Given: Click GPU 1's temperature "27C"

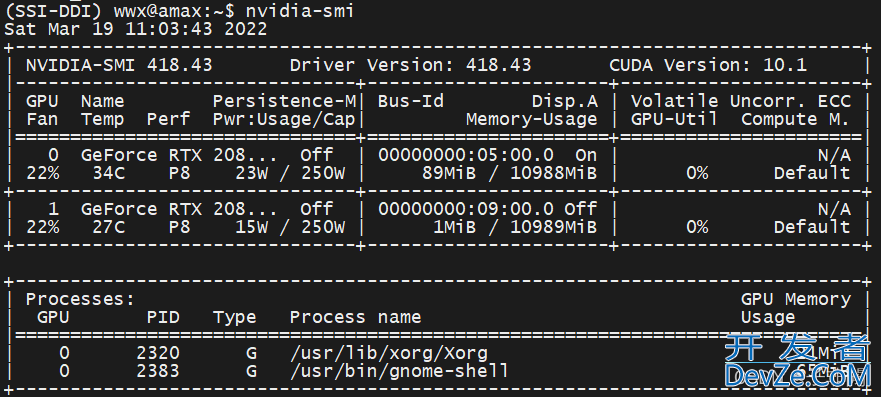Looking at the screenshot, I should point(108,227).
